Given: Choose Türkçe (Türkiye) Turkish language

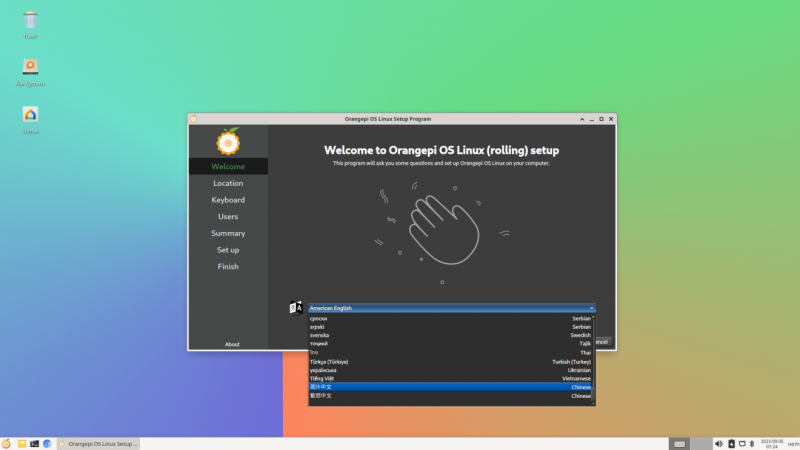Looking at the screenshot, I should coord(450,362).
